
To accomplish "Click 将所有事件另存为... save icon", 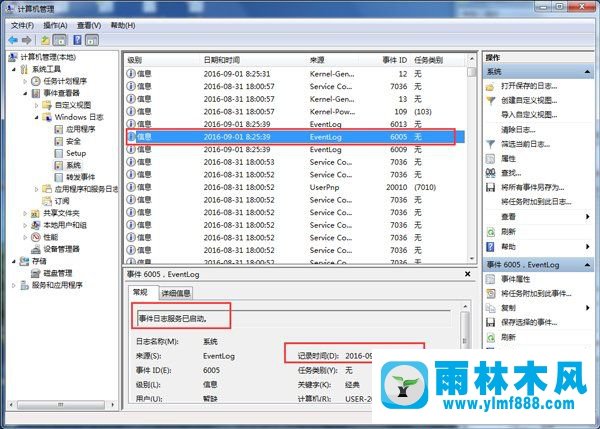I will (x=491, y=188).
